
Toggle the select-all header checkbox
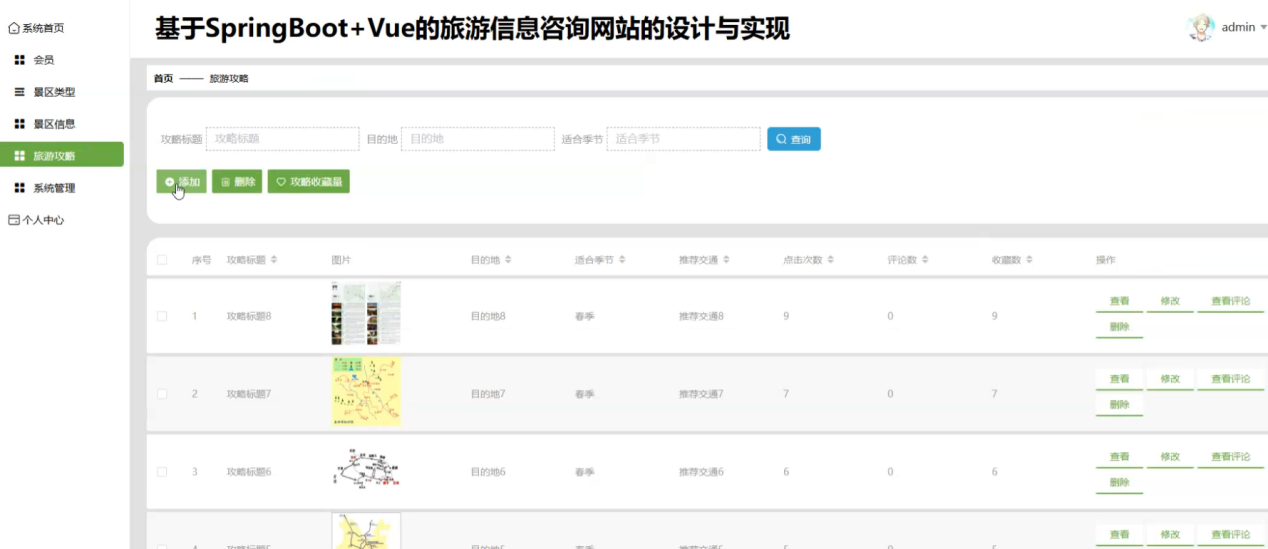coord(162,260)
